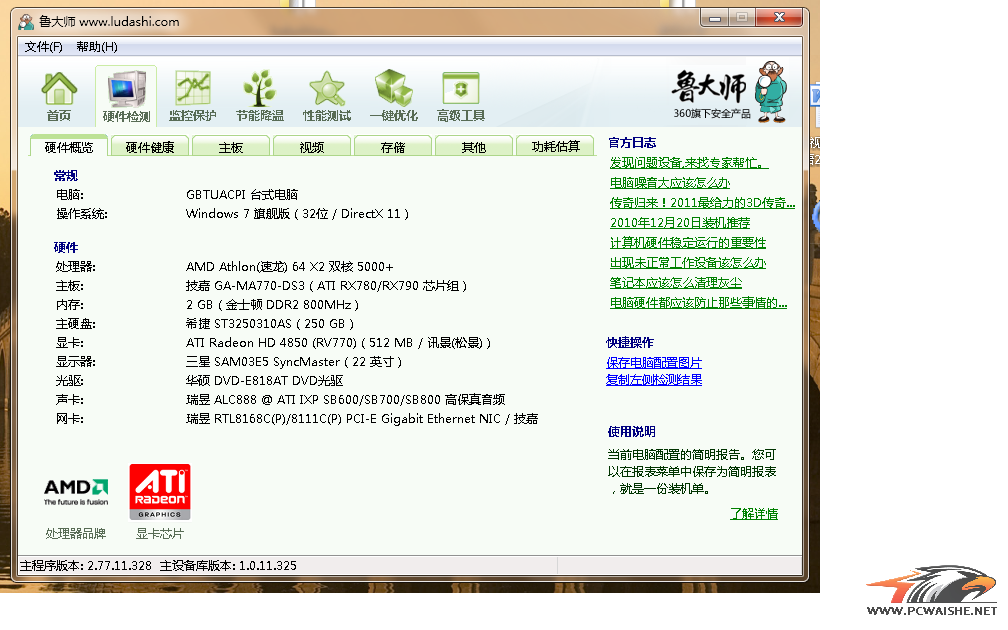Switch to the 视频 tab
Screen dimensions: 1008x630
(312, 147)
